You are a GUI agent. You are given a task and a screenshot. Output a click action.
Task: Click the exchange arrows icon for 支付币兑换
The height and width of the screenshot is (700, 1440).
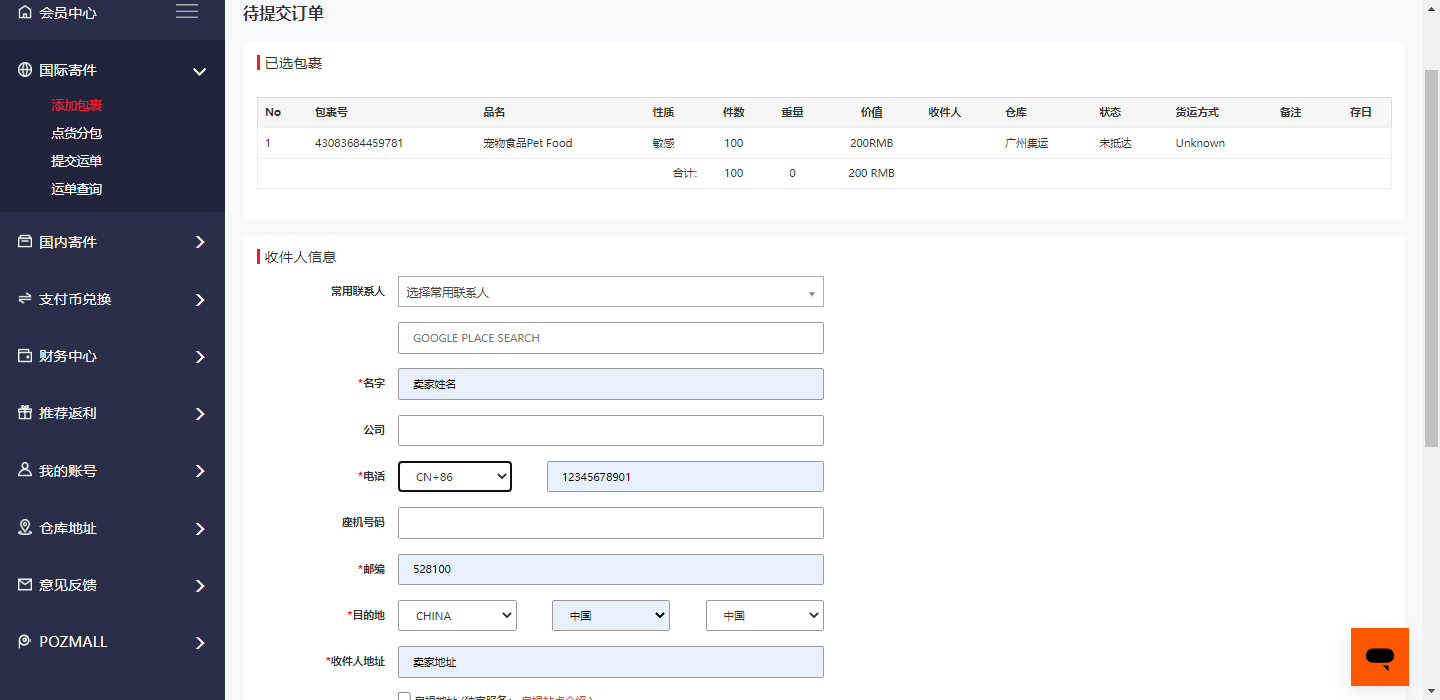pos(25,299)
